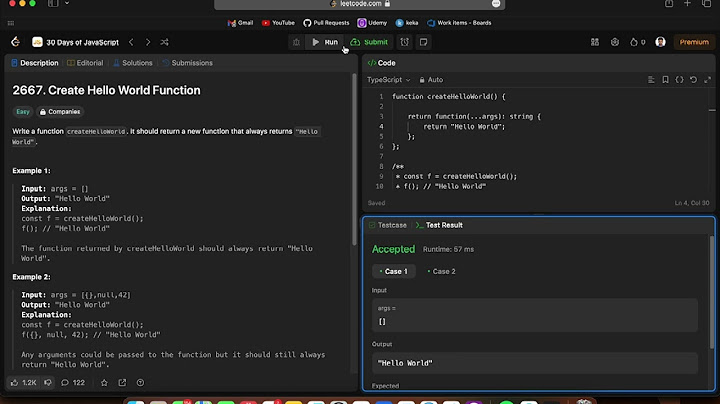Click the debugger icon left of Run
The image size is (720, 404).
pos(296,42)
